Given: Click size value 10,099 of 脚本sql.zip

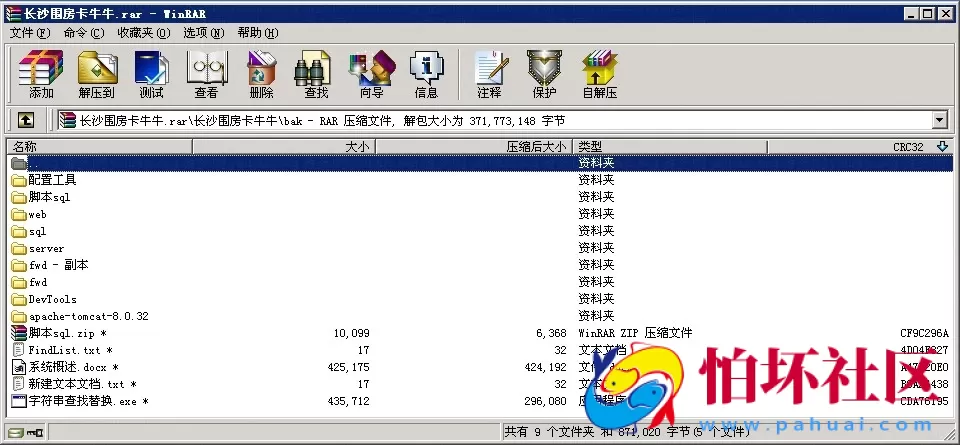Looking at the screenshot, I should [351, 334].
